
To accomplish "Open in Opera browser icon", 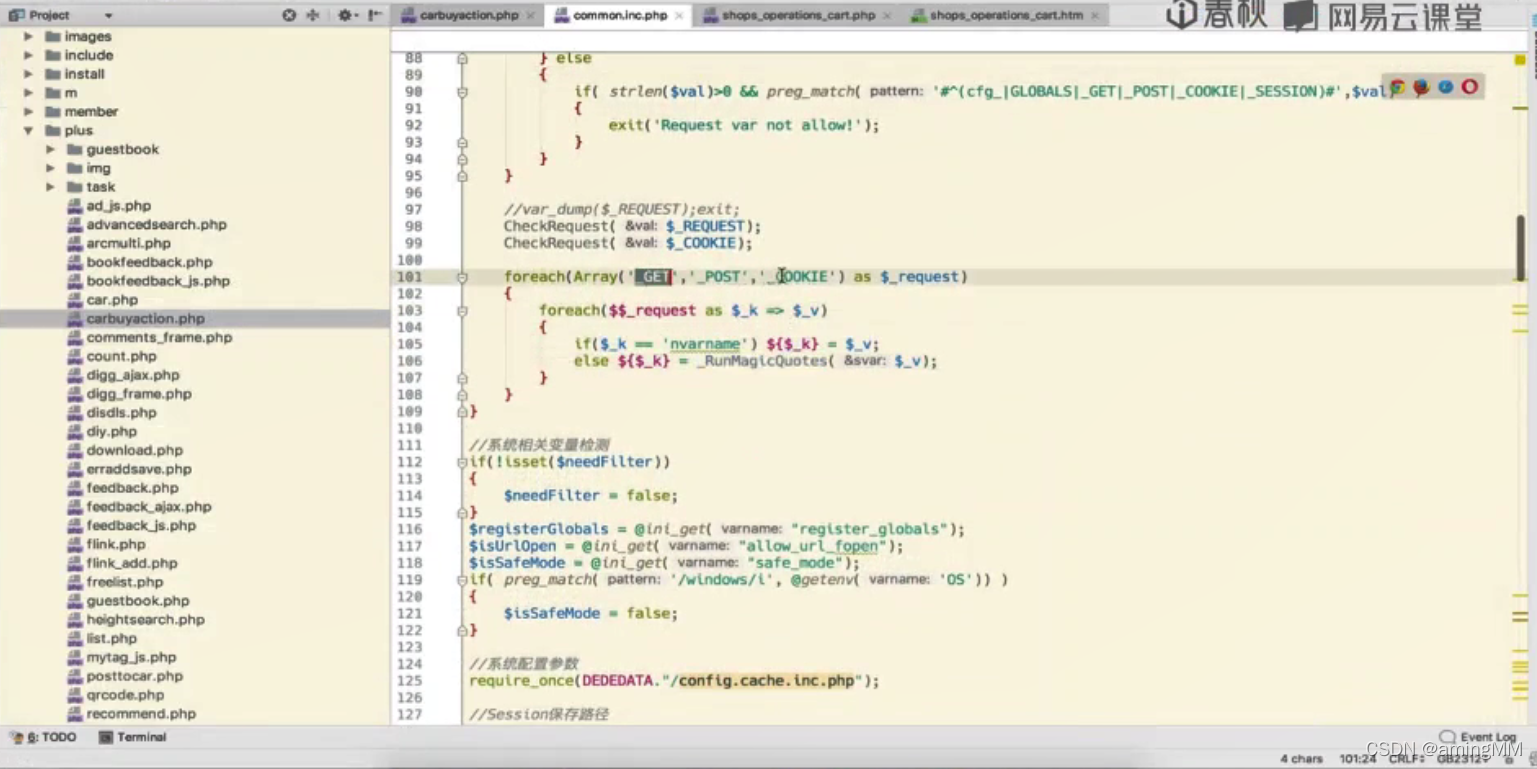I will (x=1469, y=87).
